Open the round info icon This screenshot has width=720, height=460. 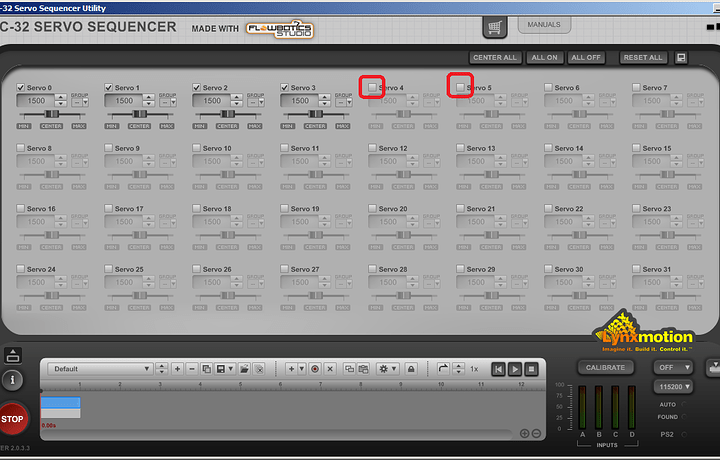12,380
